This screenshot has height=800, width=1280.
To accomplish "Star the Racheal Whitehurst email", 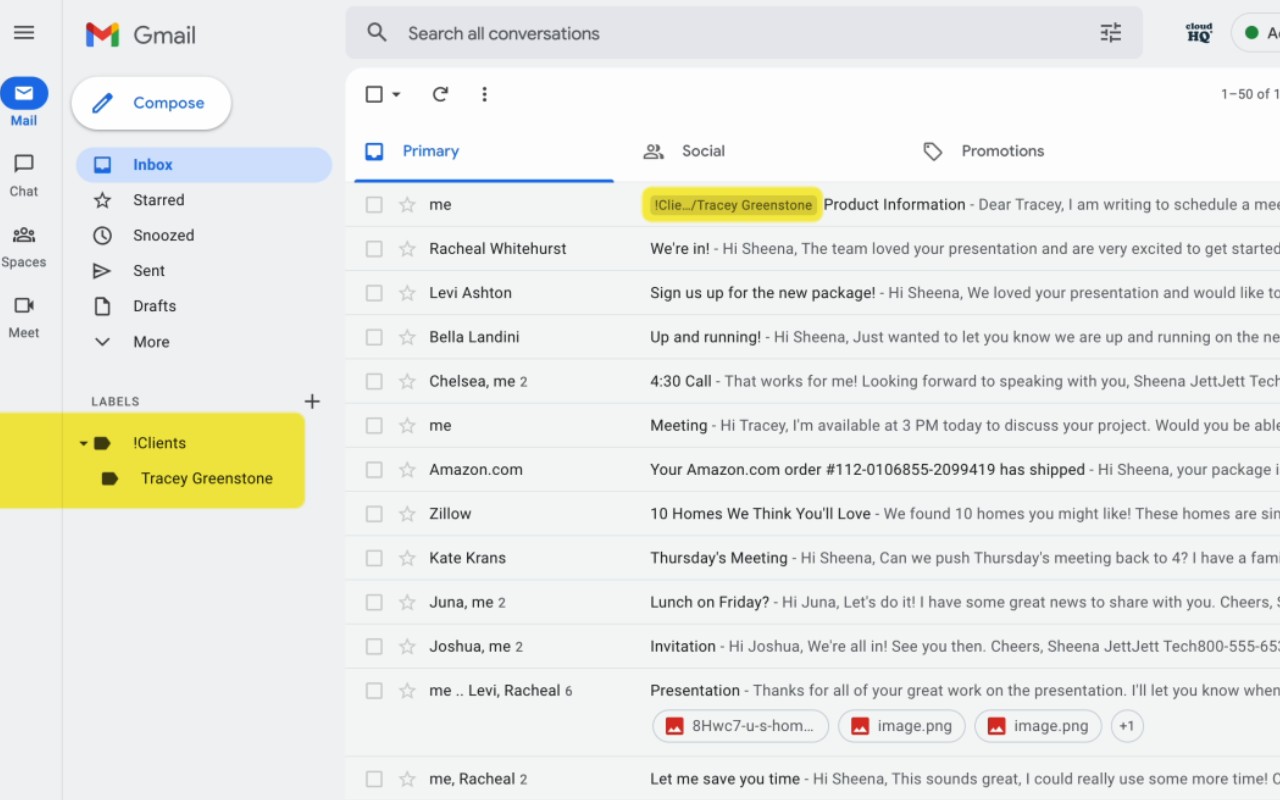I will click(407, 249).
